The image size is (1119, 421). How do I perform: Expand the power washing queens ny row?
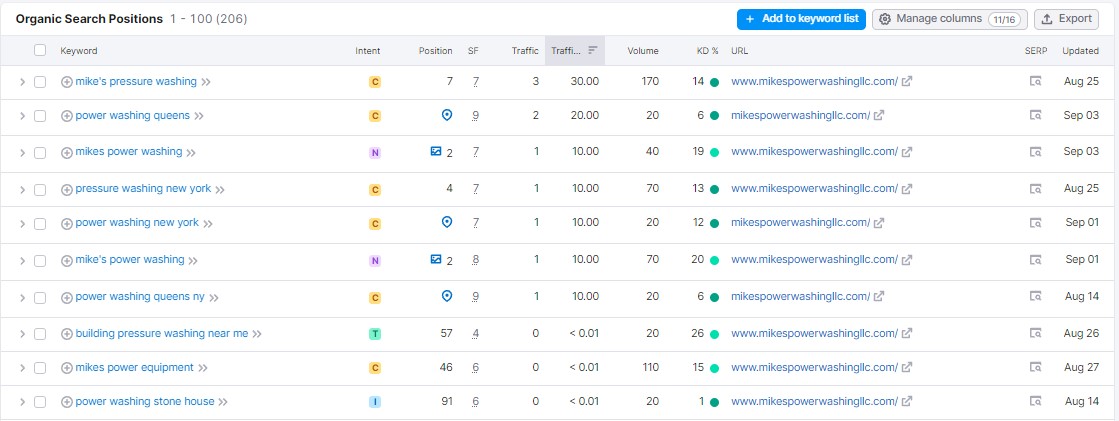pos(22,297)
